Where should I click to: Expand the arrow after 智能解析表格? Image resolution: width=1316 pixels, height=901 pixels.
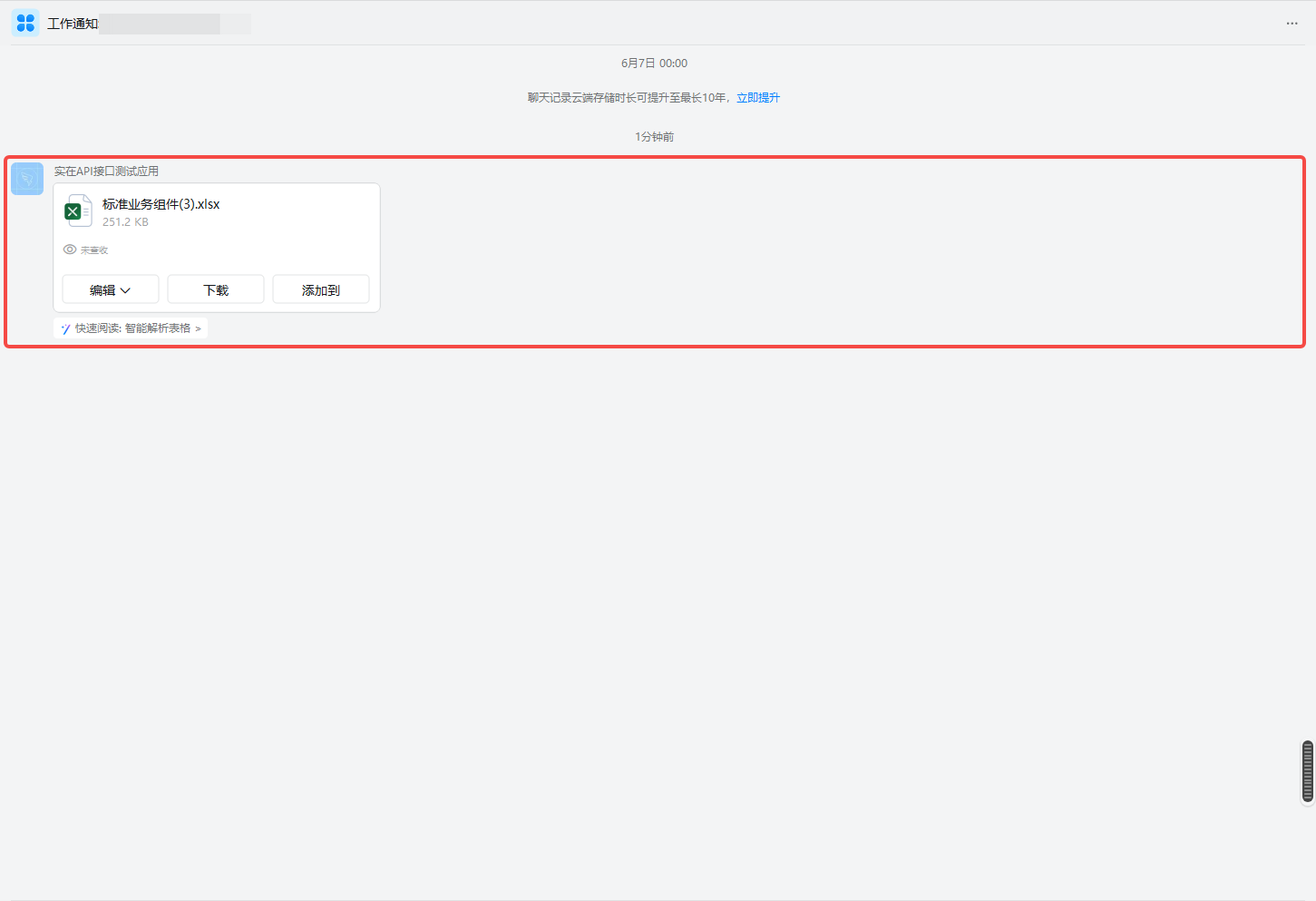(198, 328)
